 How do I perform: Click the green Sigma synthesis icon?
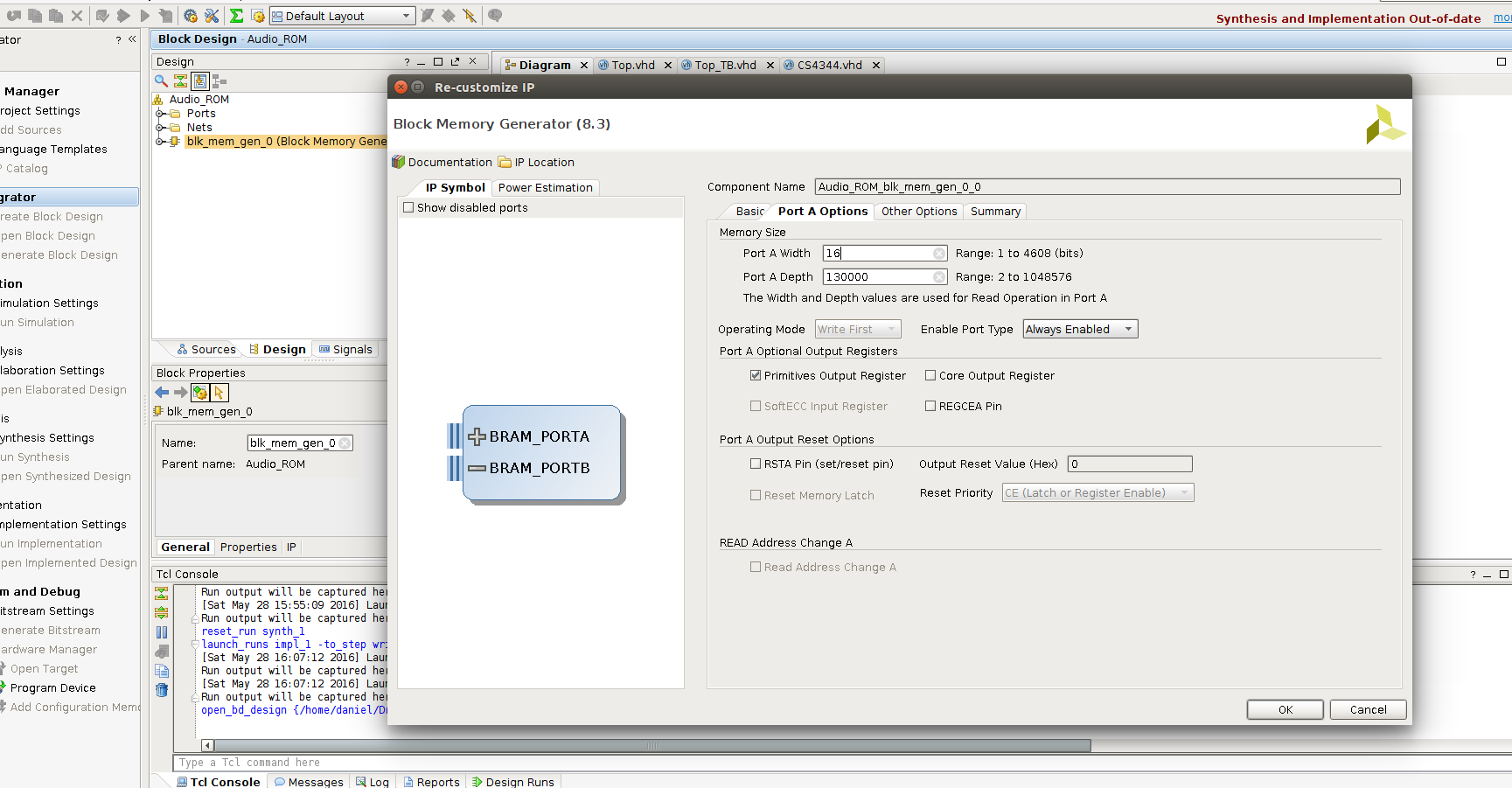[x=236, y=16]
